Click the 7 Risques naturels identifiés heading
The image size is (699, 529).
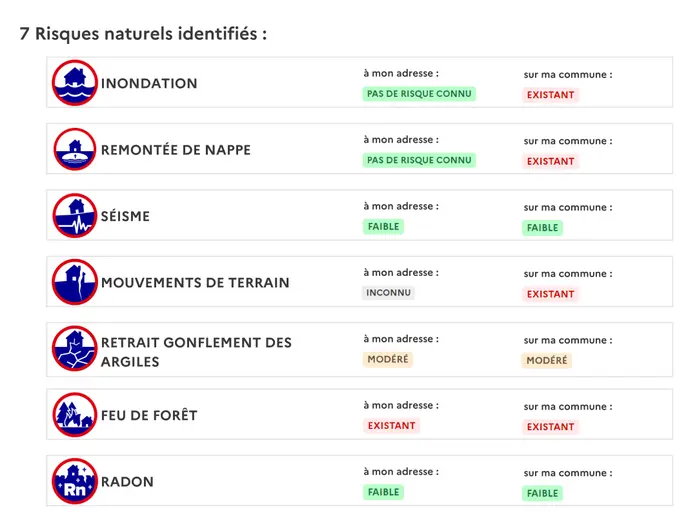(143, 34)
